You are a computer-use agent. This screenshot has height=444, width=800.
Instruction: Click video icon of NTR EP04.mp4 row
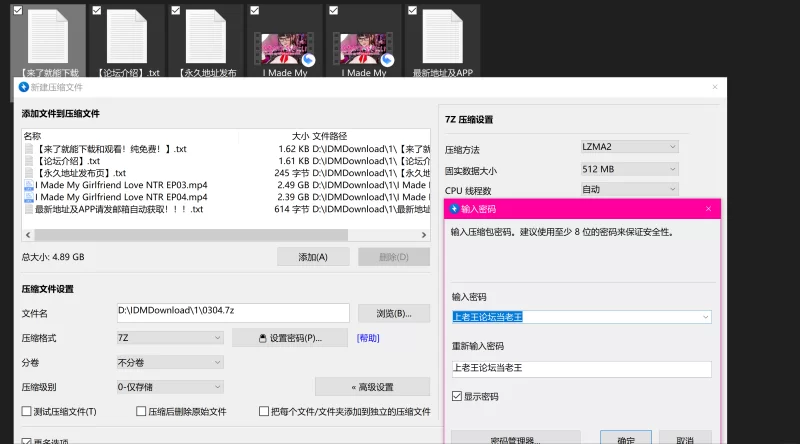point(29,197)
